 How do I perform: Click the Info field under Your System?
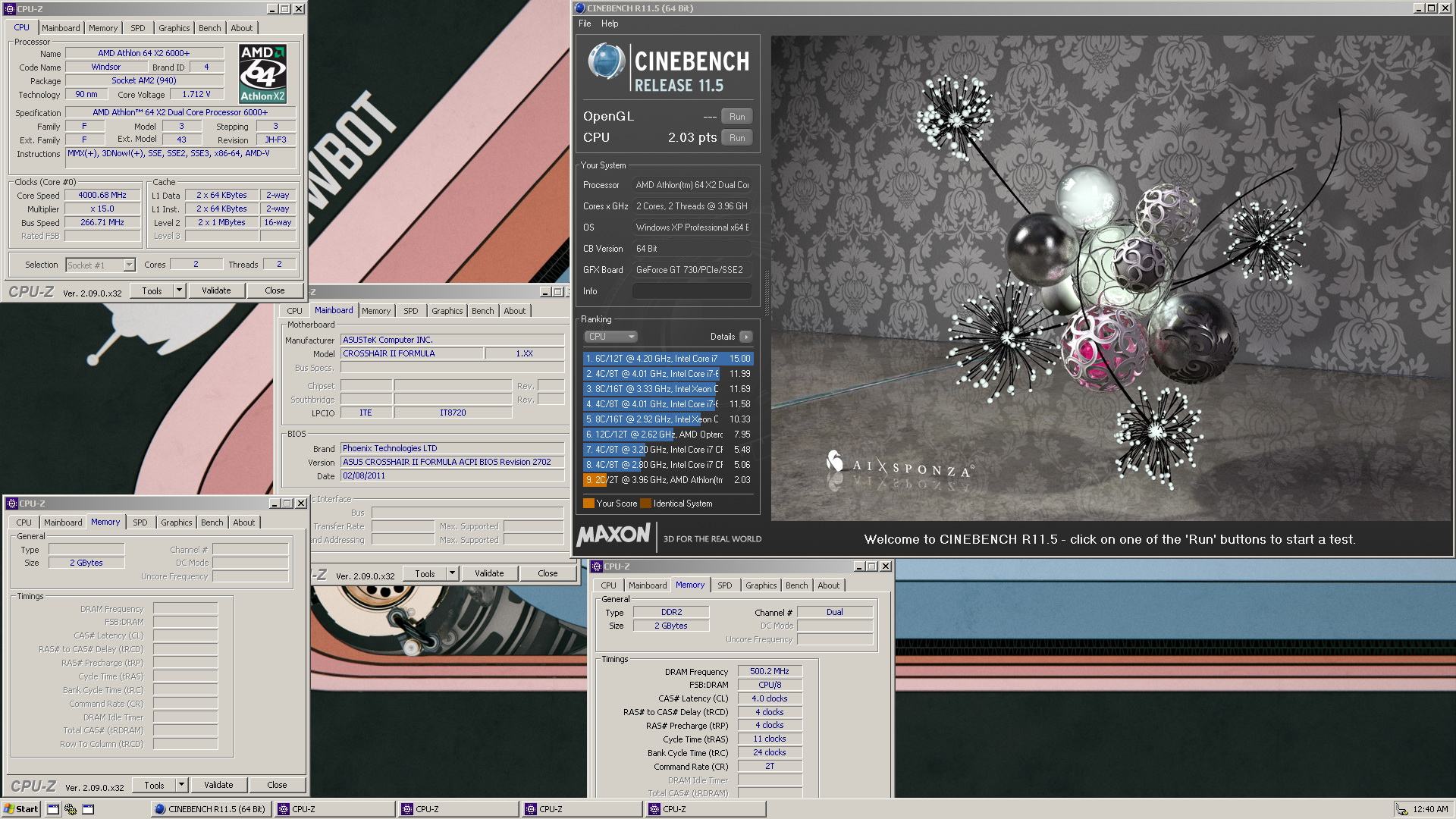click(x=692, y=291)
